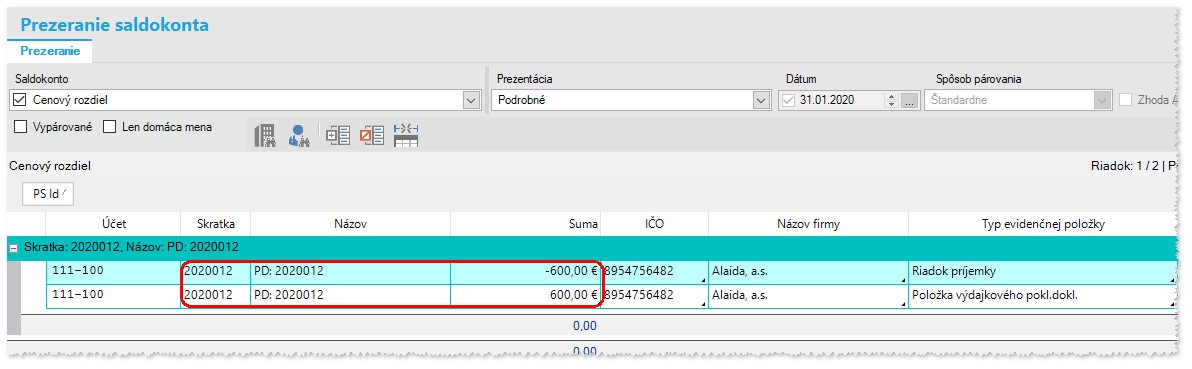The width and height of the screenshot is (1192, 369).
Task: Collapse the Skratka 2020012 group row
Action: click(x=13, y=247)
